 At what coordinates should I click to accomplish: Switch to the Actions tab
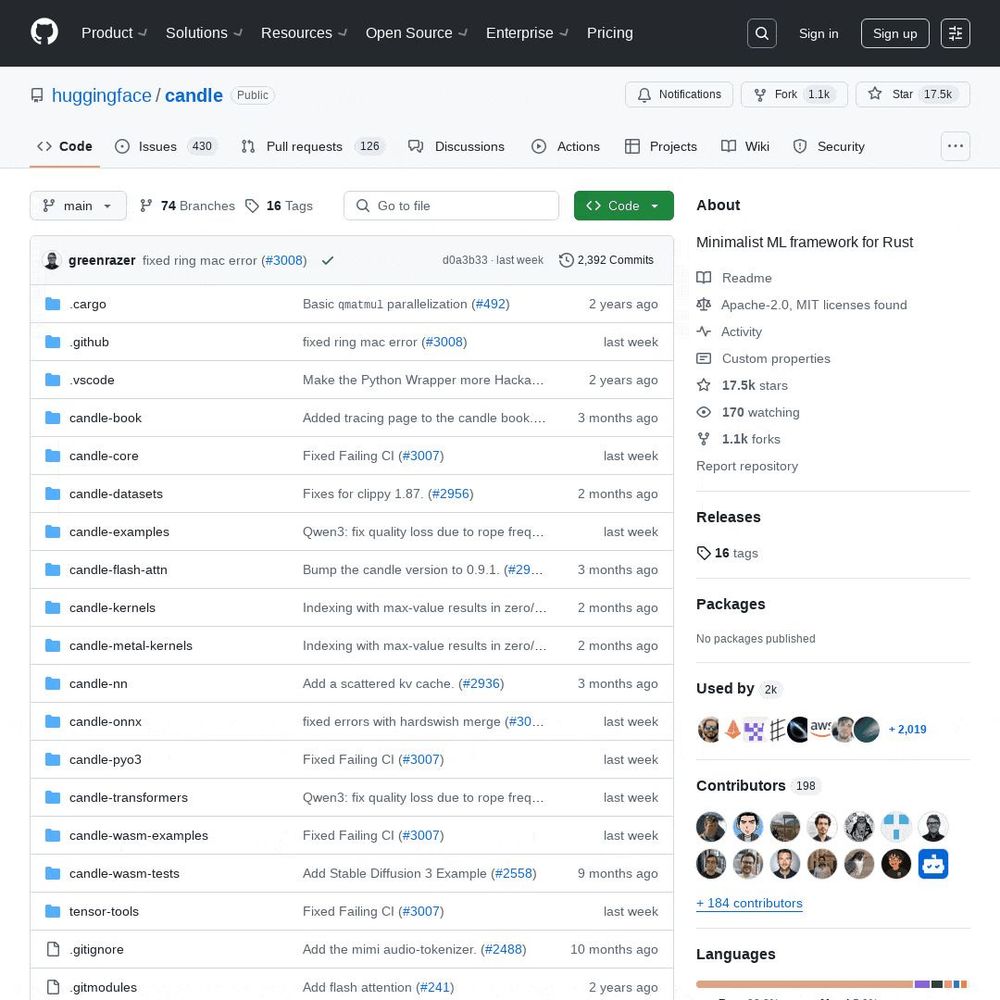(566, 147)
